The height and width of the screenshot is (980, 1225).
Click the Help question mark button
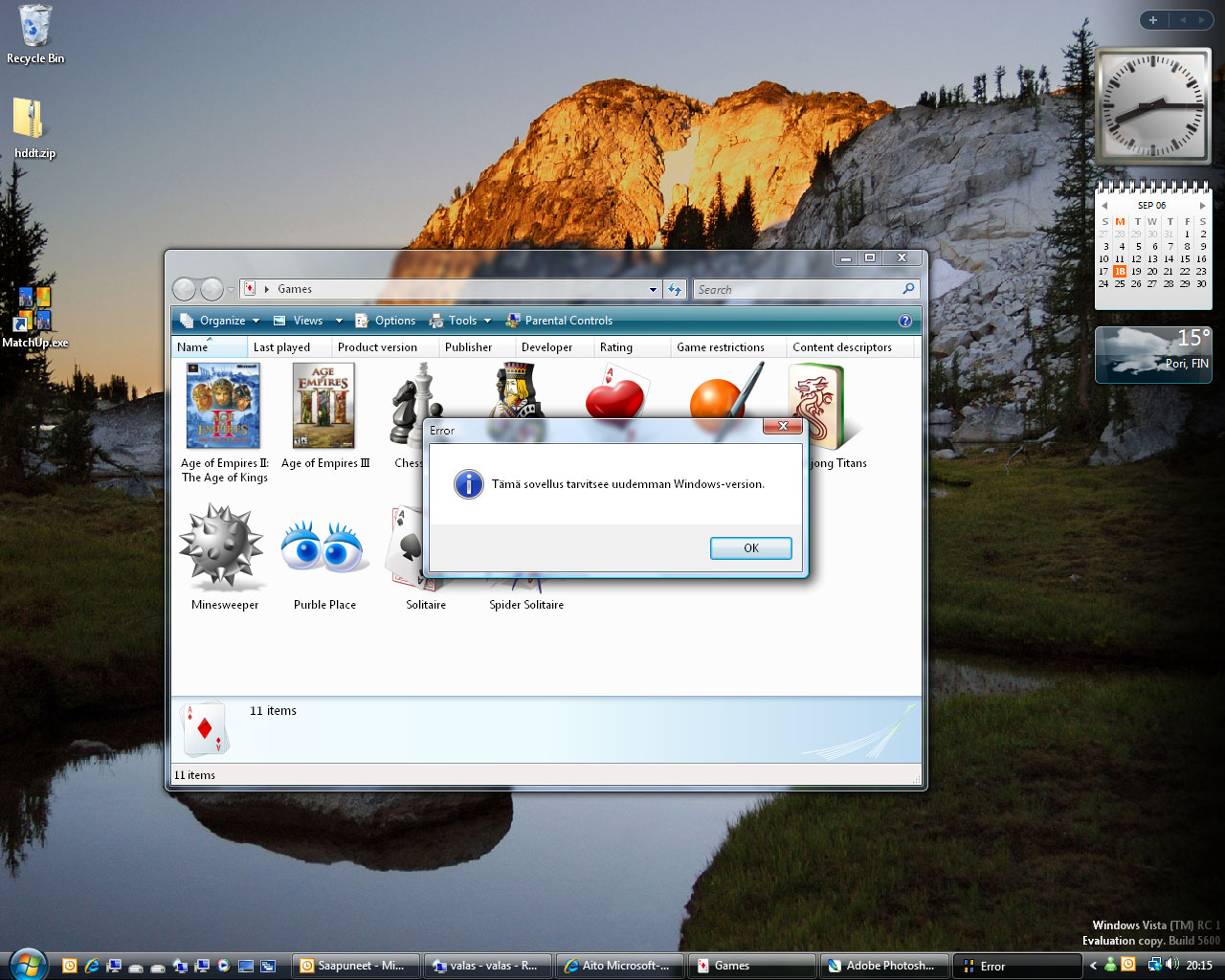click(x=905, y=321)
